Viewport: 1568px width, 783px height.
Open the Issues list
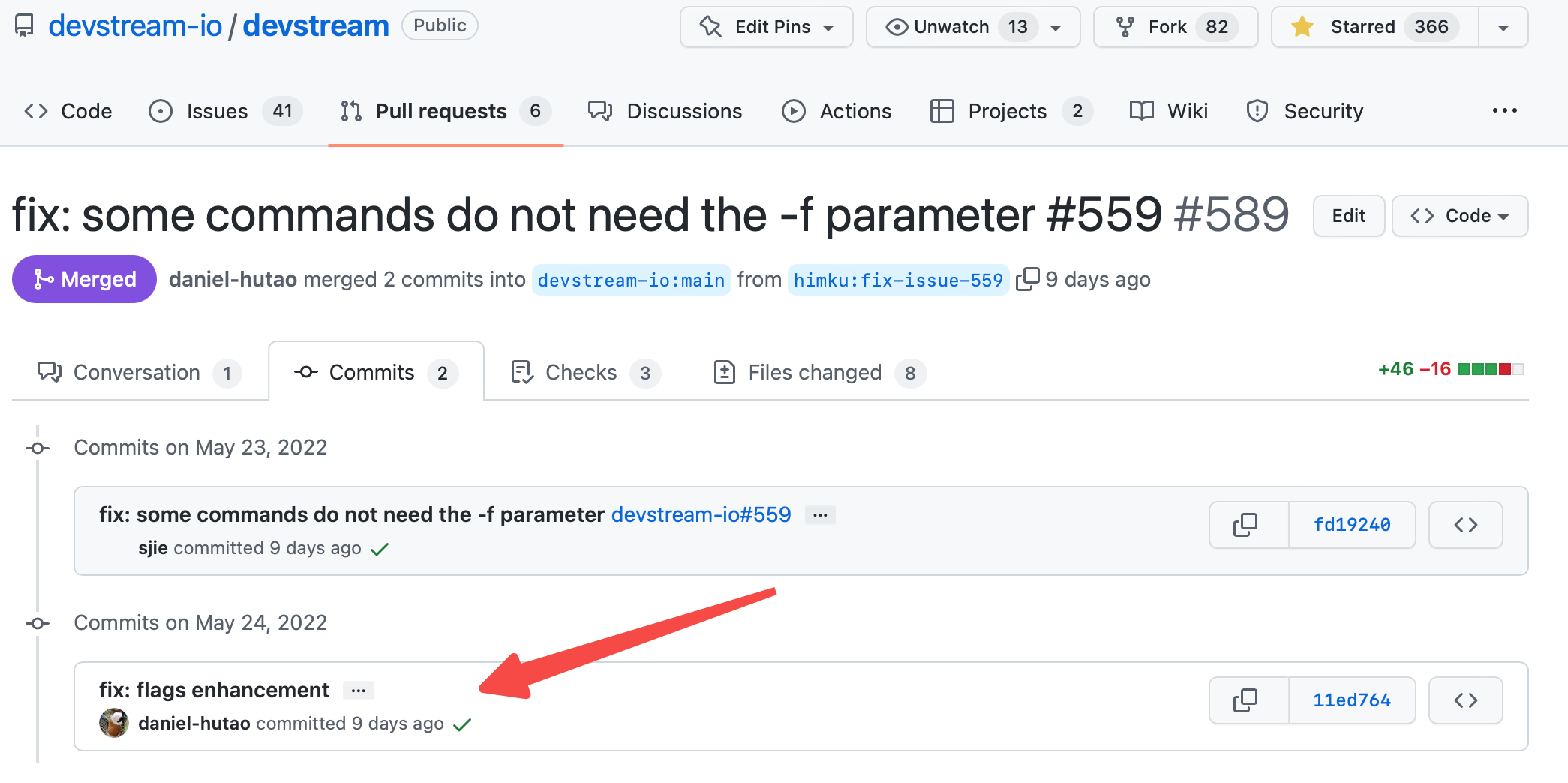click(216, 111)
